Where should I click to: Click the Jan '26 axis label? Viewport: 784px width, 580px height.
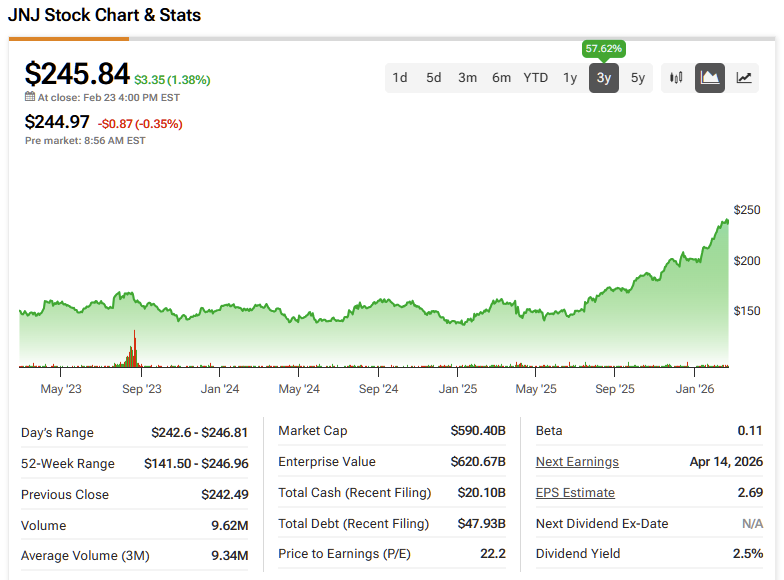(x=694, y=389)
